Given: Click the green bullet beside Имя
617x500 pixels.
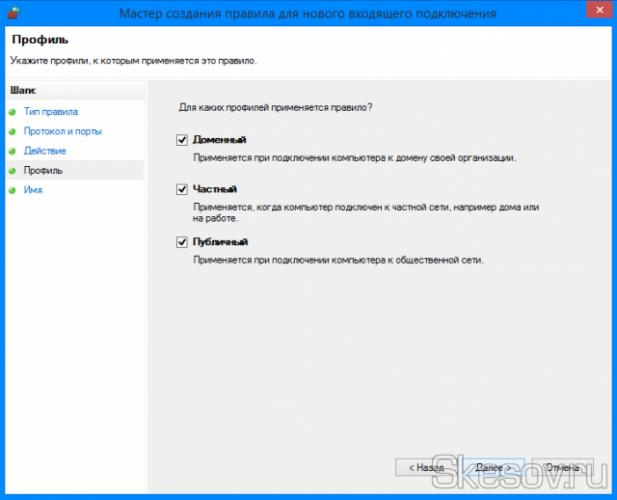Looking at the screenshot, I should 13,190.
